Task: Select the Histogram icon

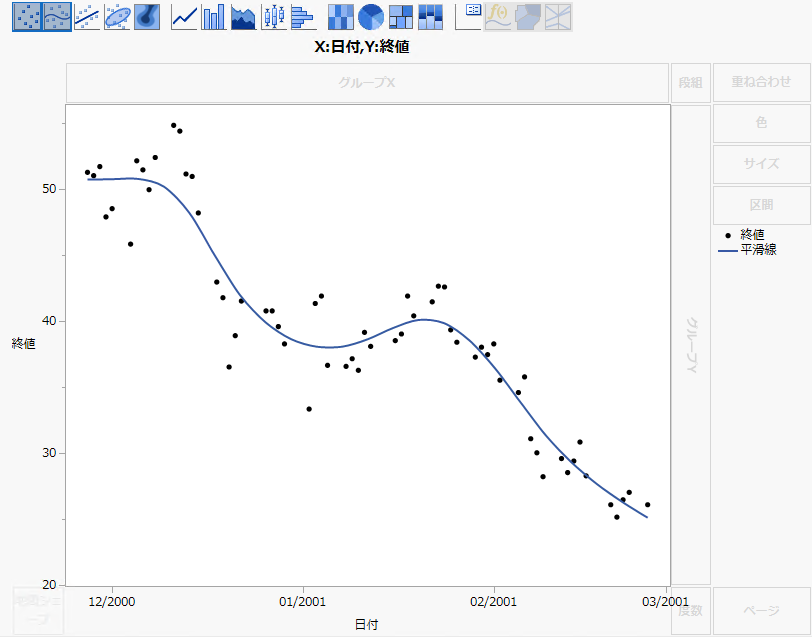Action: tap(303, 17)
